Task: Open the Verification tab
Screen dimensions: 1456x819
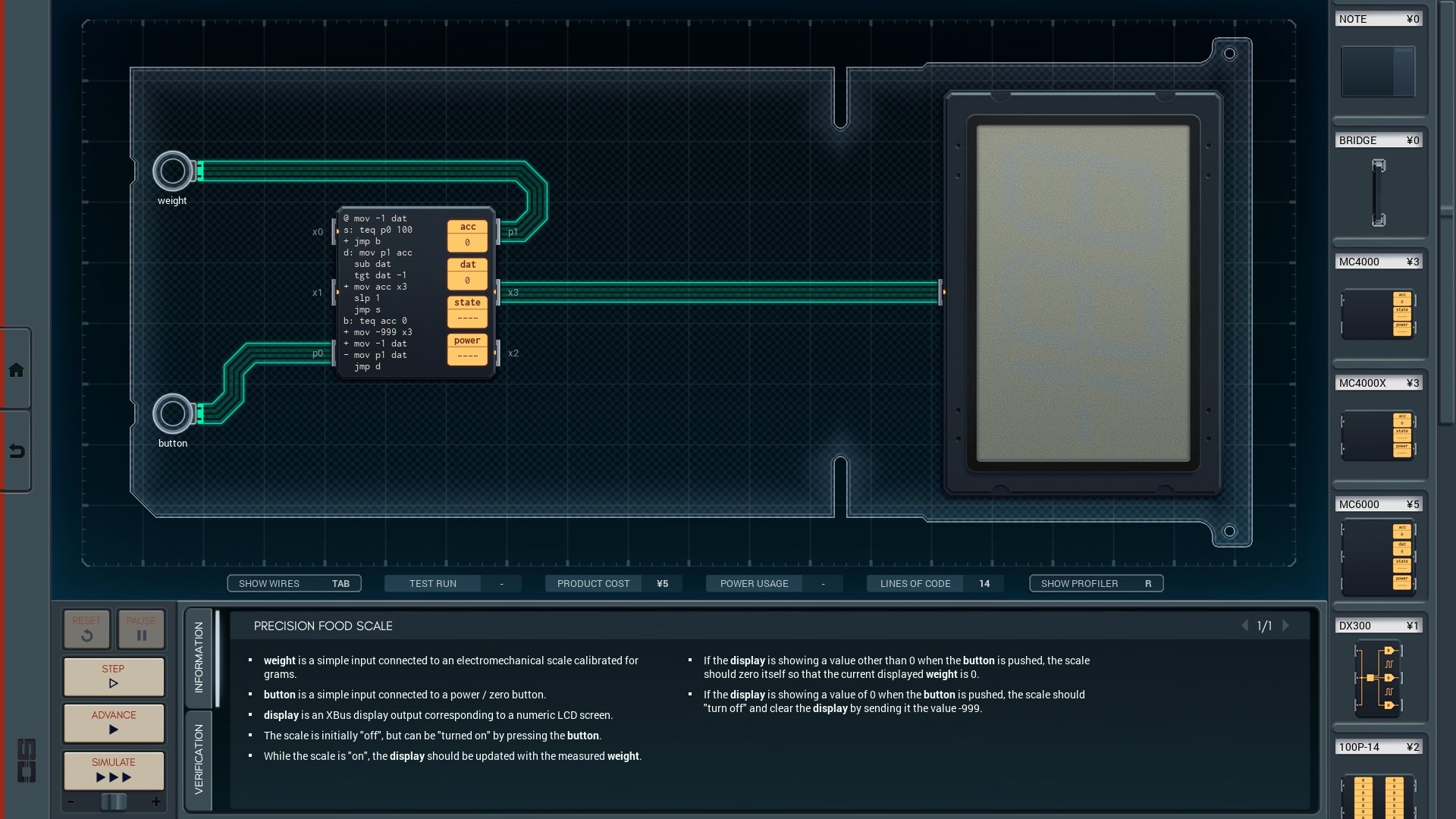Action: click(199, 759)
